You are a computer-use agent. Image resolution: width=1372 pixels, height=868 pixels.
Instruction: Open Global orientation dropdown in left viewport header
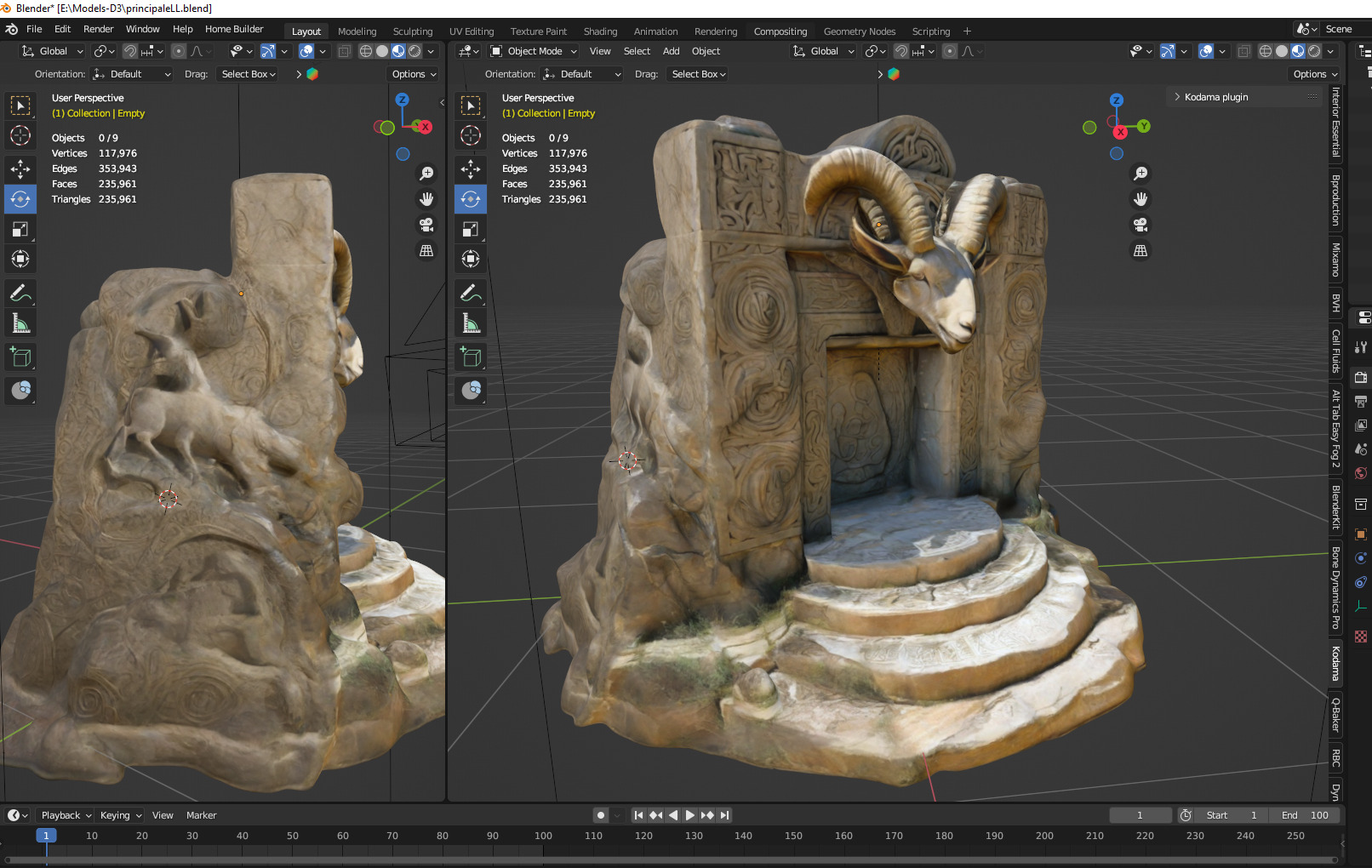pos(52,51)
